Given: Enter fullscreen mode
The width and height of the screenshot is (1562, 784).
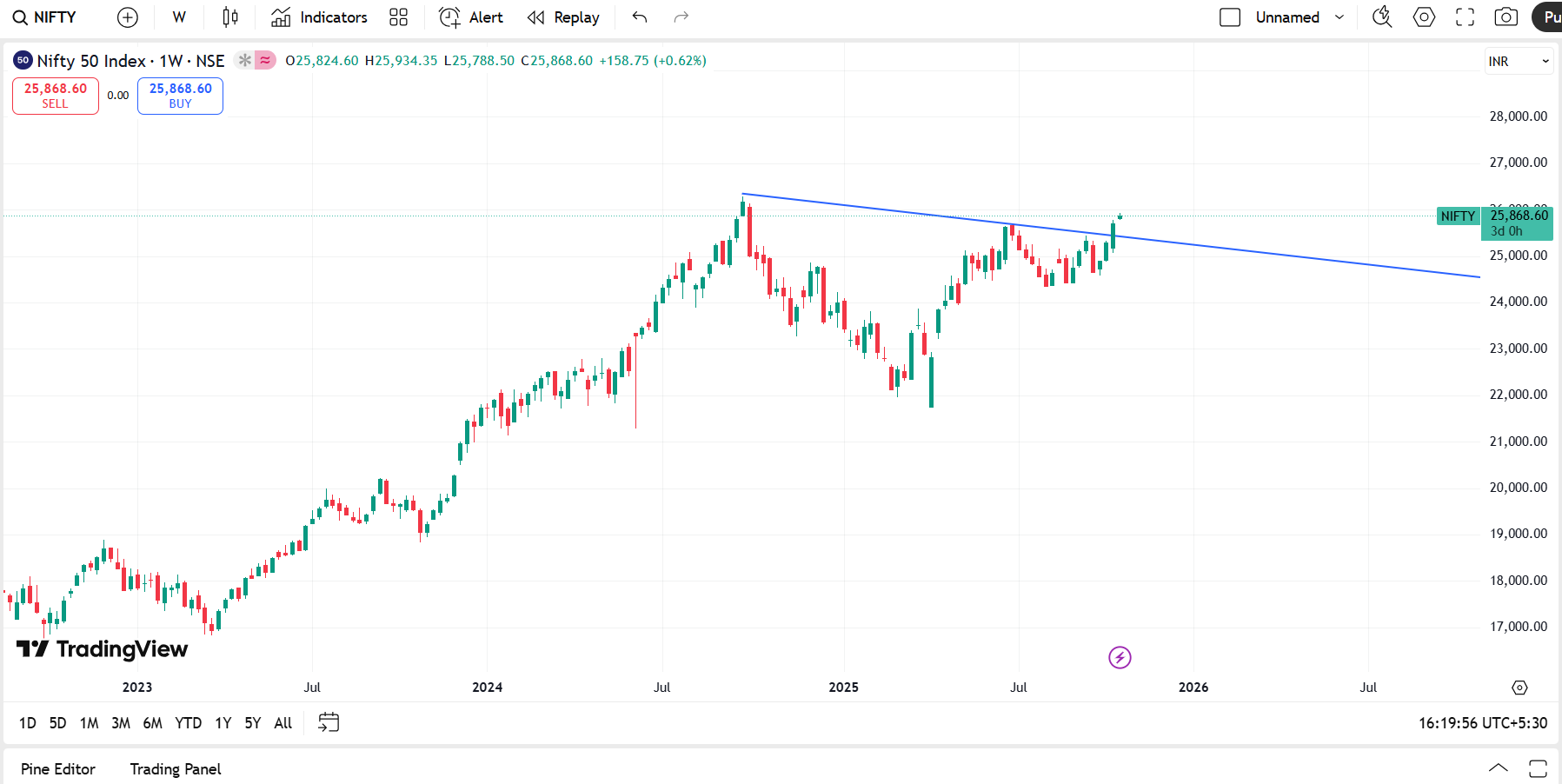Looking at the screenshot, I should point(1465,17).
